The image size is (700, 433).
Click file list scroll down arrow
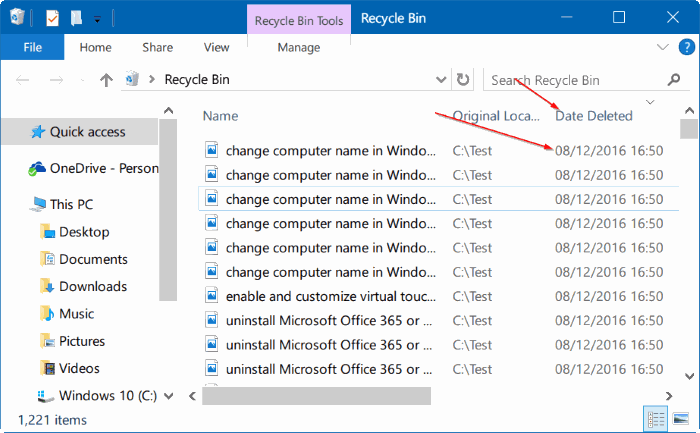tap(689, 376)
